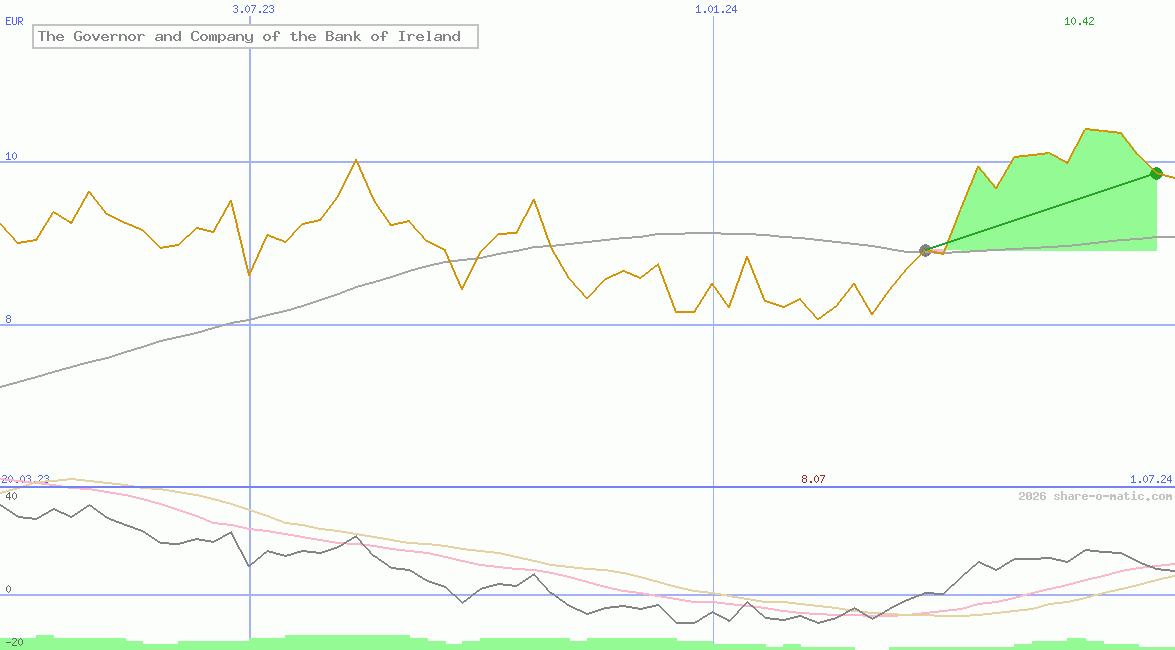This screenshot has height=650, width=1175.
Task: Click the gray dot starting the trend line
Action: click(925, 250)
